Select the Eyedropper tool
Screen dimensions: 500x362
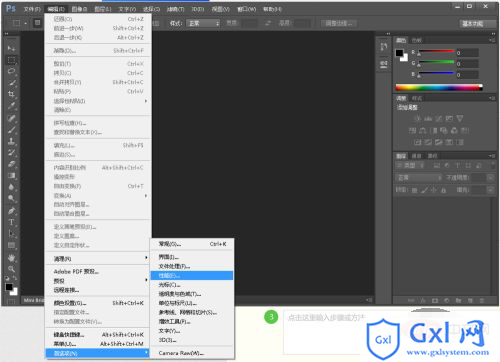pos(11,106)
